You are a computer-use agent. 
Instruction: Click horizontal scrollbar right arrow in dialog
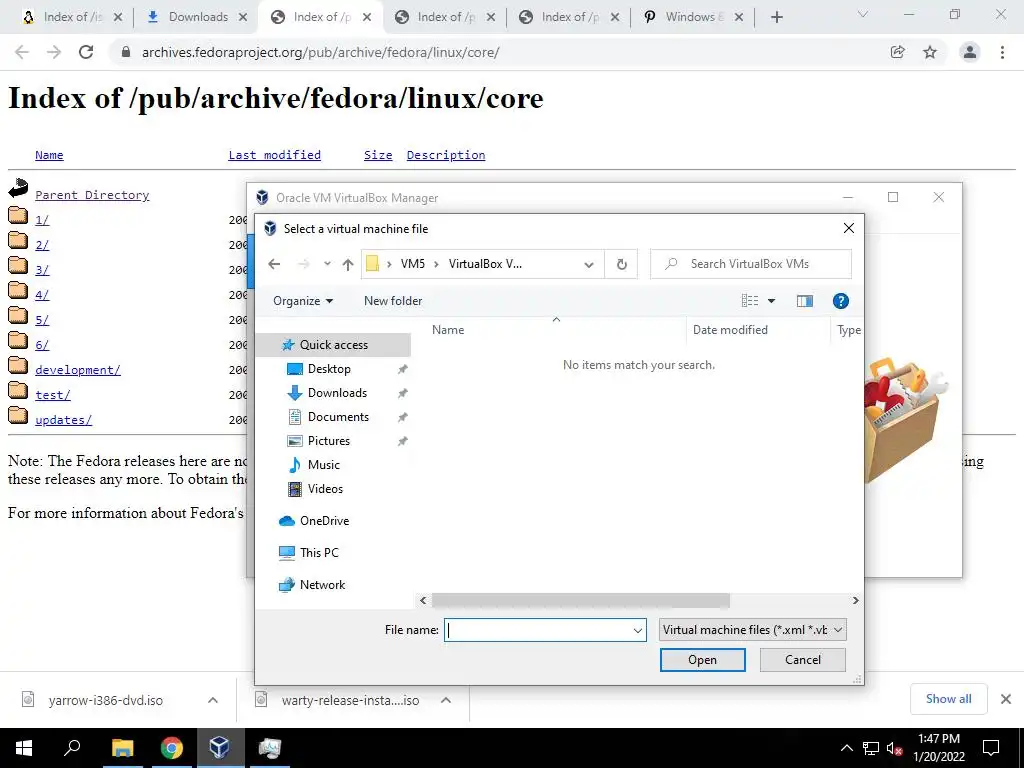tap(856, 600)
